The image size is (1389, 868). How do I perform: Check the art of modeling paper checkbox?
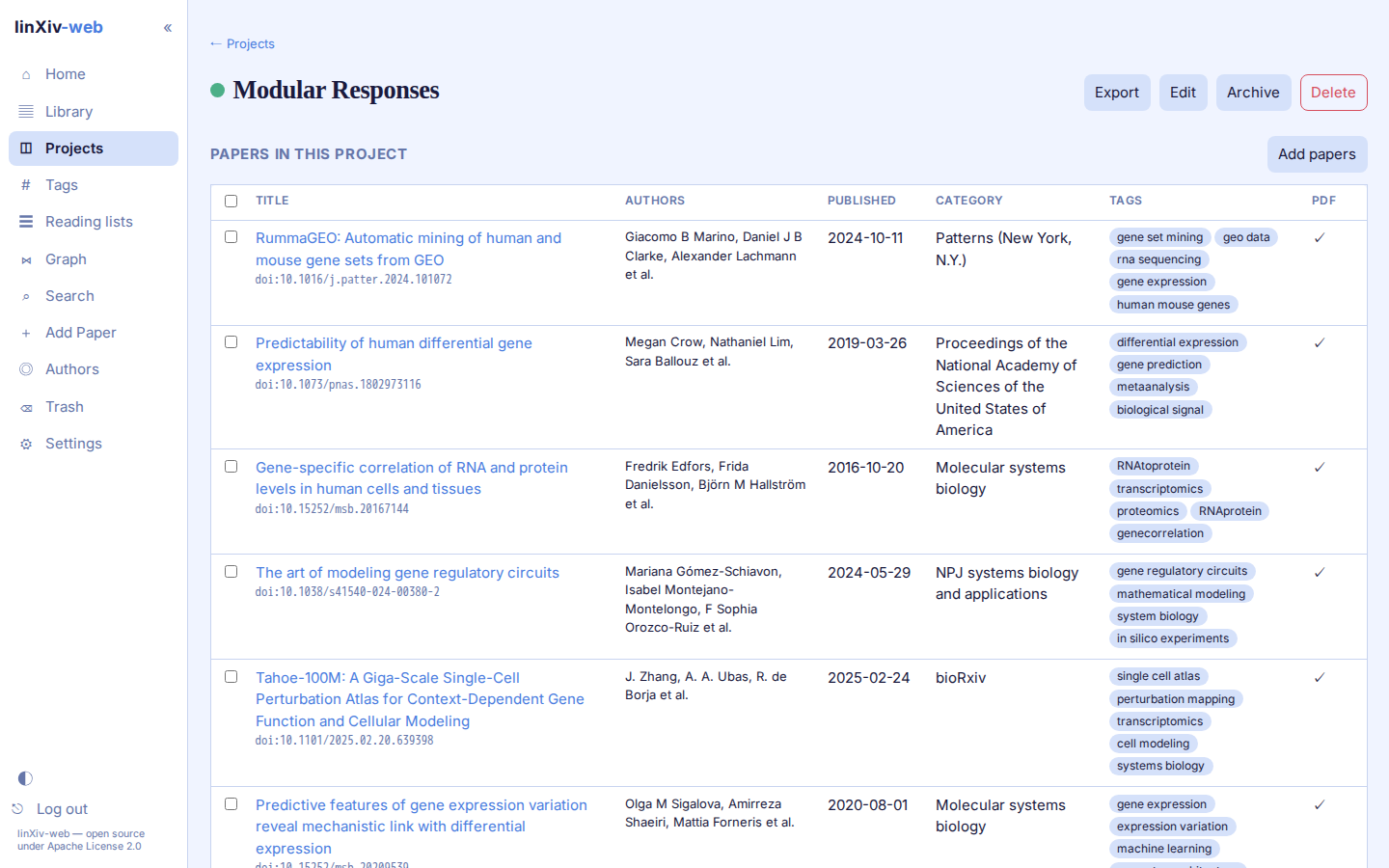click(x=231, y=571)
